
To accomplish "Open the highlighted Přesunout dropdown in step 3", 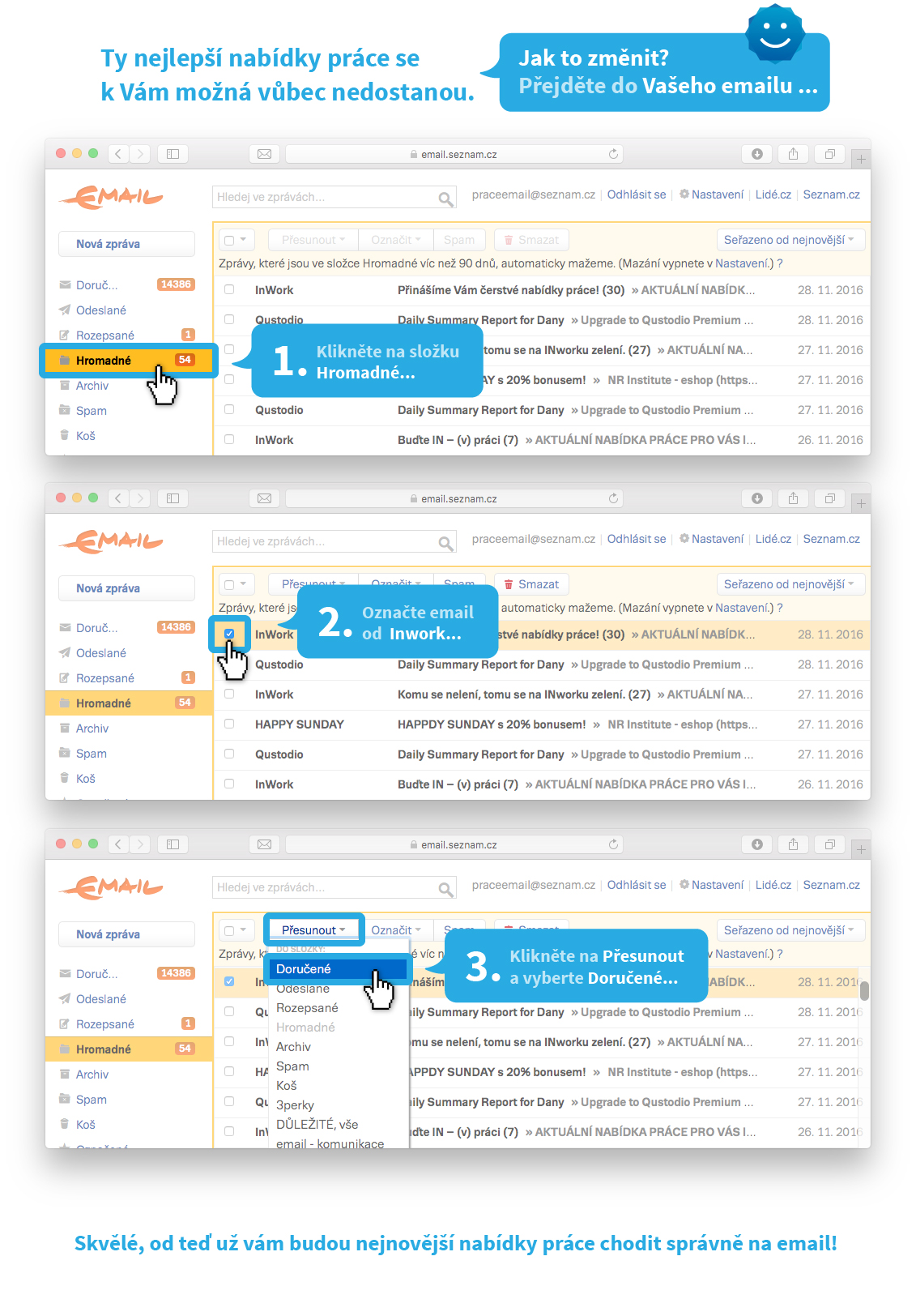I will pyautogui.click(x=313, y=929).
